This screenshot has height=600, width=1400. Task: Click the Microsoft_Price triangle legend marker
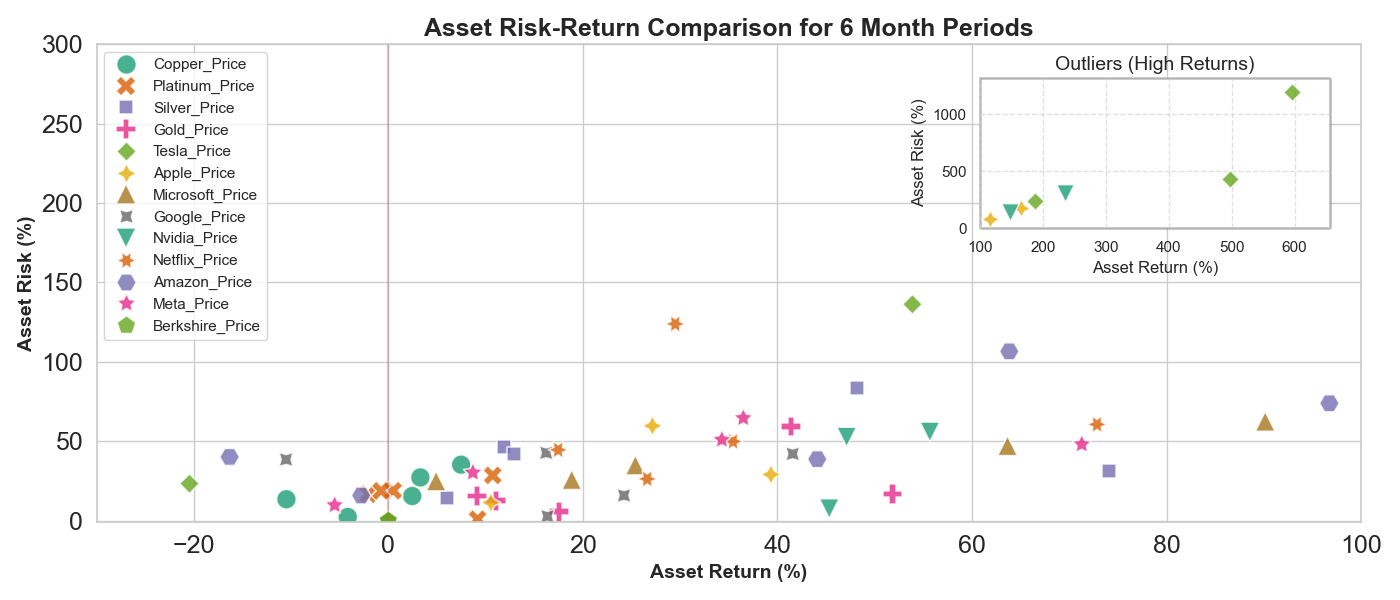coord(126,194)
